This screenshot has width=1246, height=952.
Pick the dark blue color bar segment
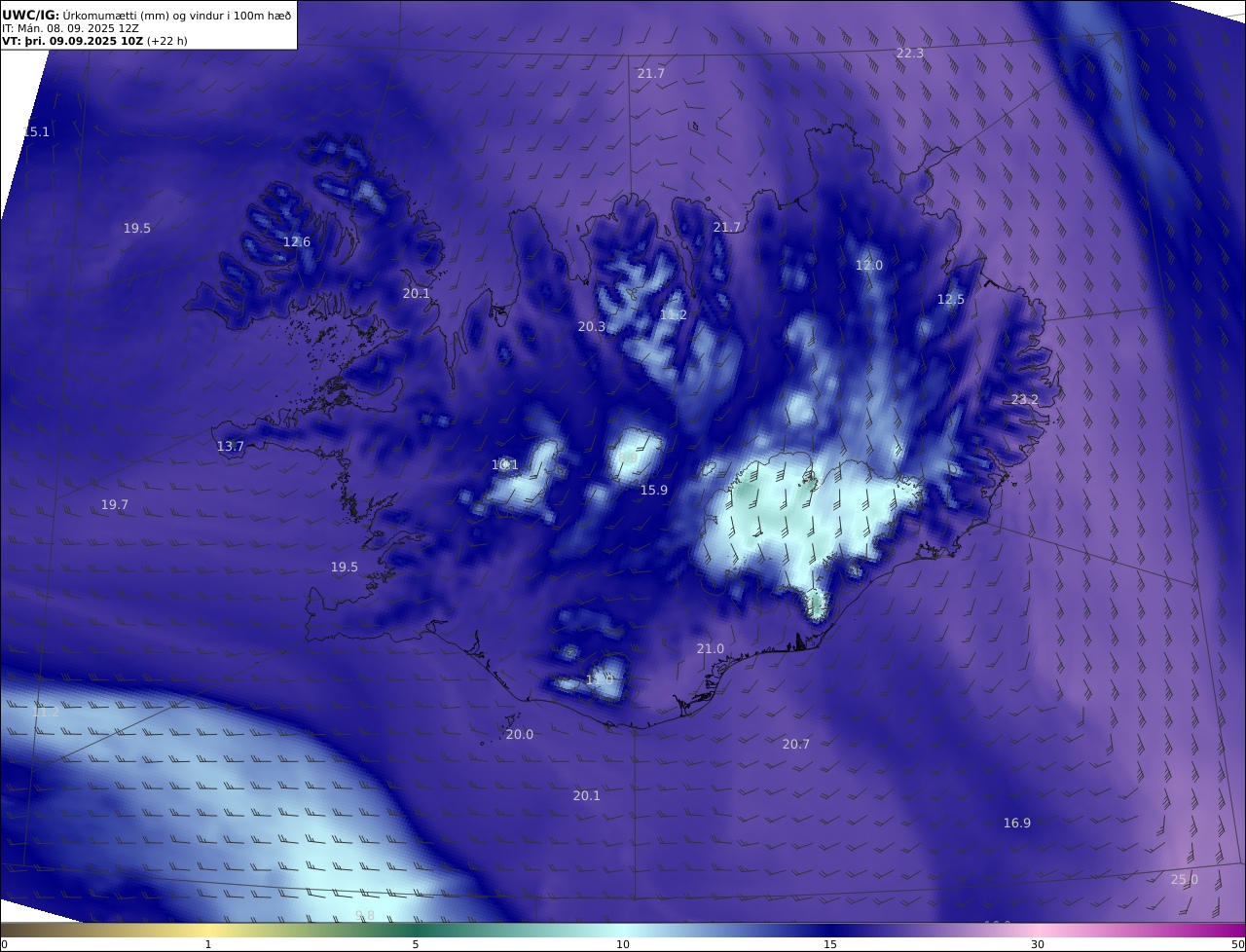pyautogui.click(x=830, y=931)
